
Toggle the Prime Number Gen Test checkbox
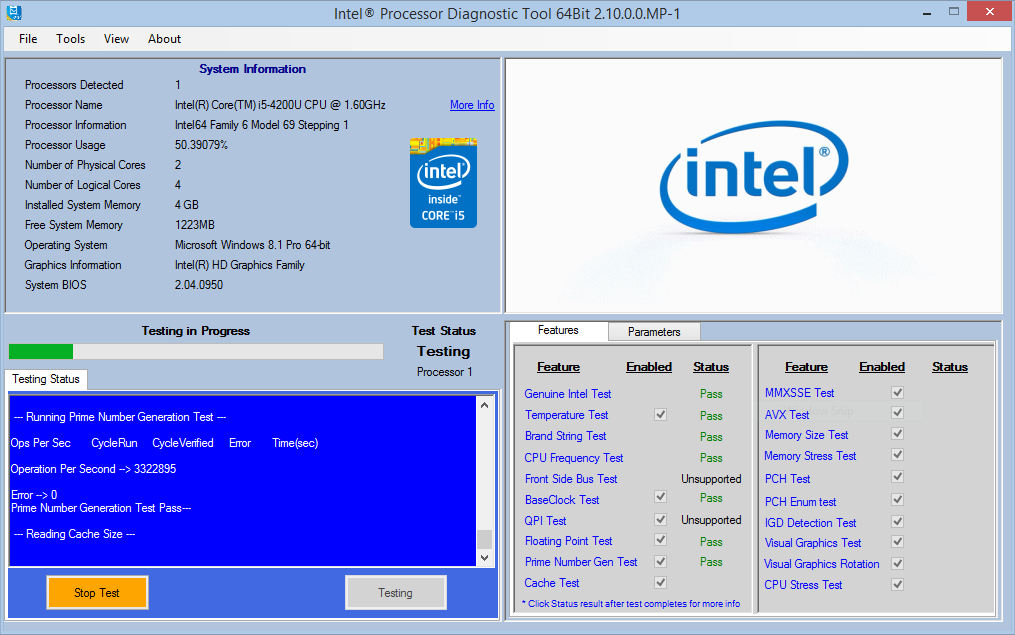(660, 561)
